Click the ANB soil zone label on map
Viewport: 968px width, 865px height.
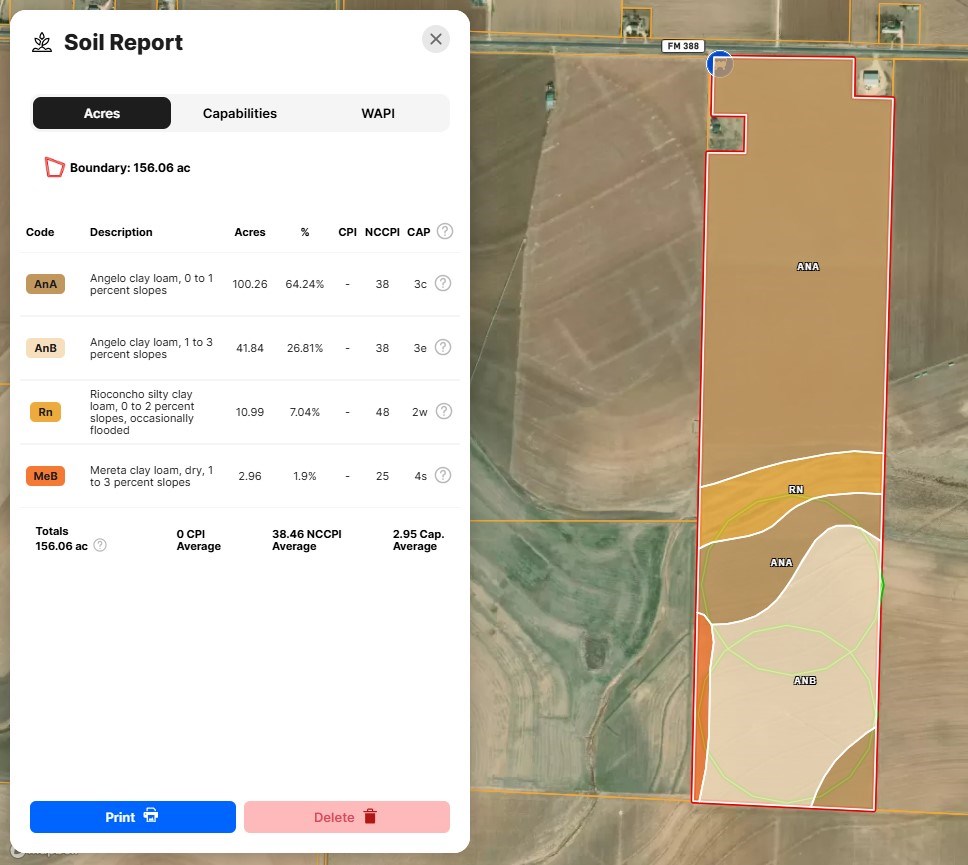[805, 680]
